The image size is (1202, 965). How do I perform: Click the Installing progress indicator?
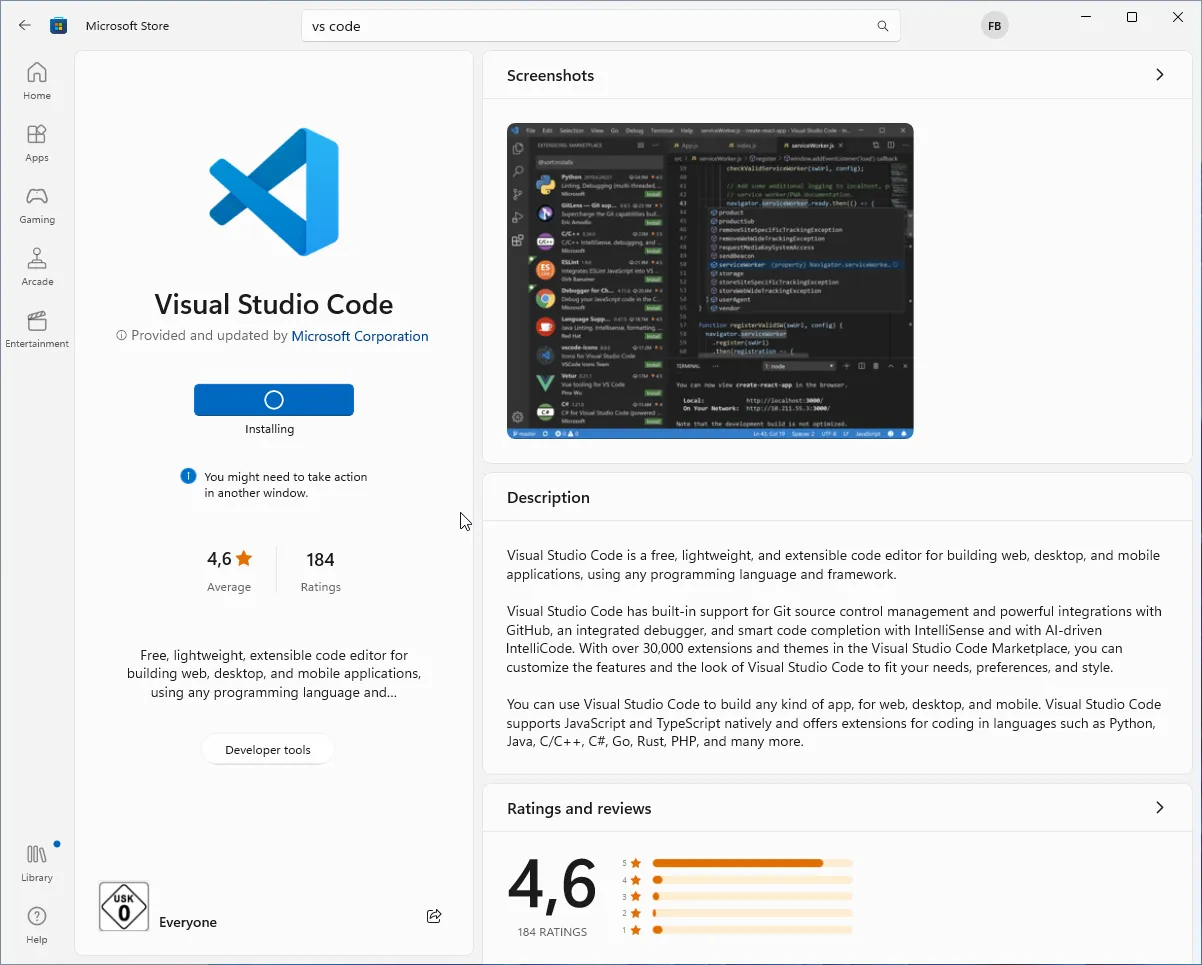click(x=273, y=399)
